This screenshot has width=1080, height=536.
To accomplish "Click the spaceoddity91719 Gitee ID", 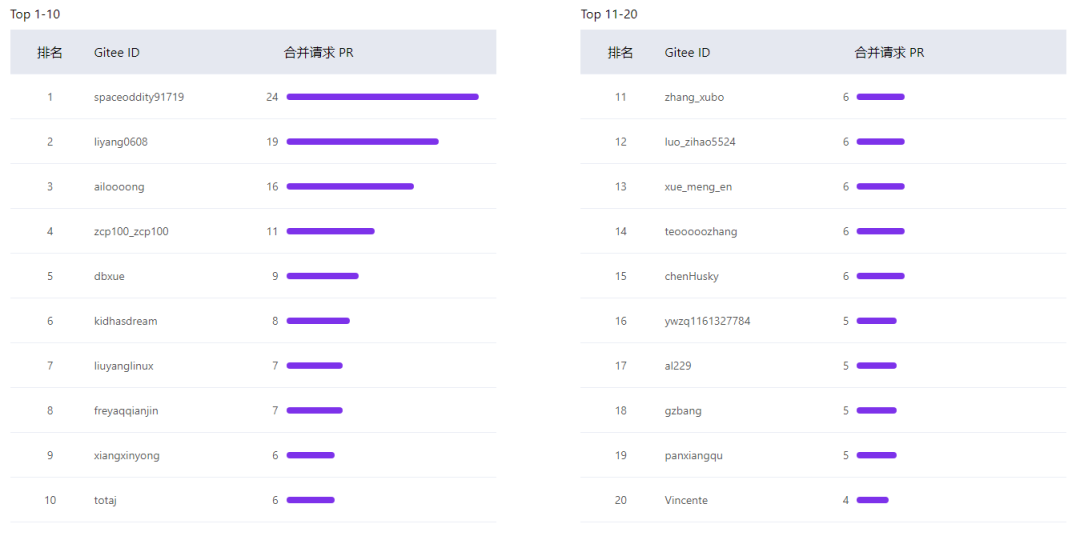I will 139,97.
